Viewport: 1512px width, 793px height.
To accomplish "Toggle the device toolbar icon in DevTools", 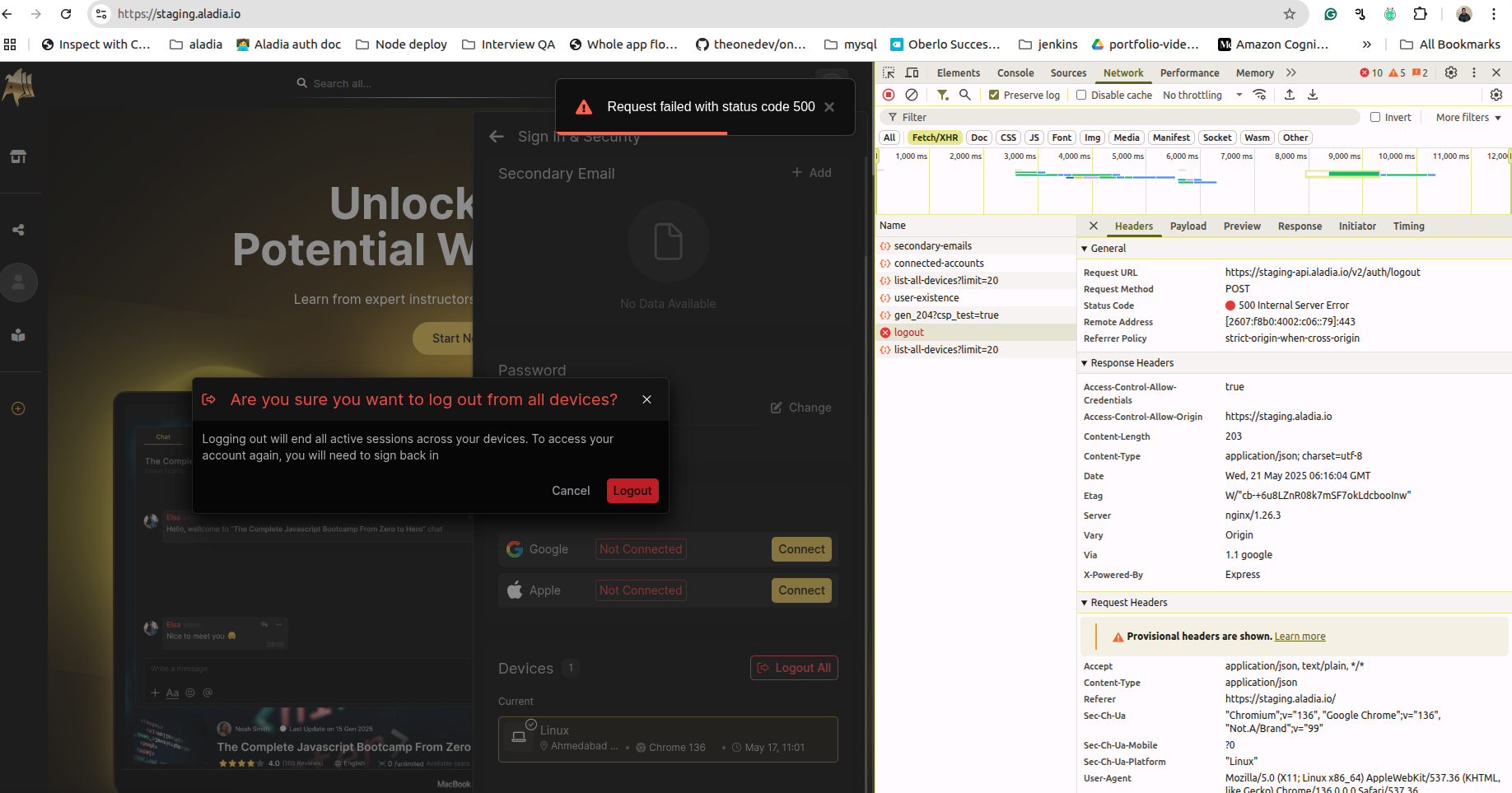I will click(912, 72).
